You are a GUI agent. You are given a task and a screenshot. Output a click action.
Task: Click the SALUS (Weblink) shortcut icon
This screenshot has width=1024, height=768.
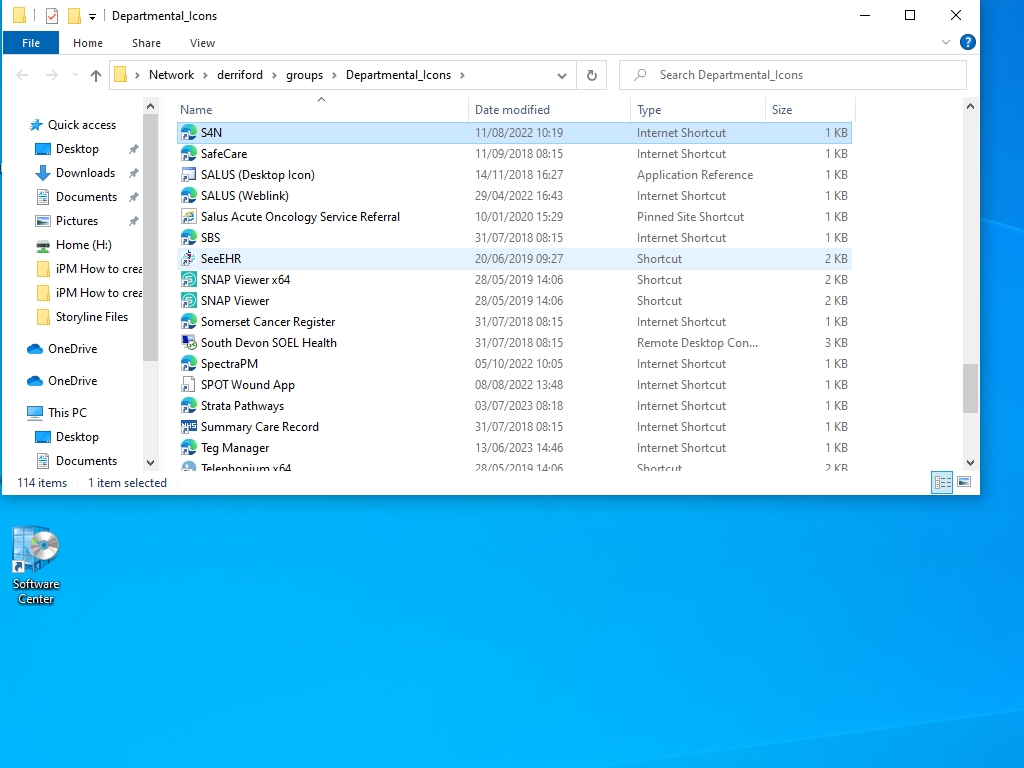point(189,195)
